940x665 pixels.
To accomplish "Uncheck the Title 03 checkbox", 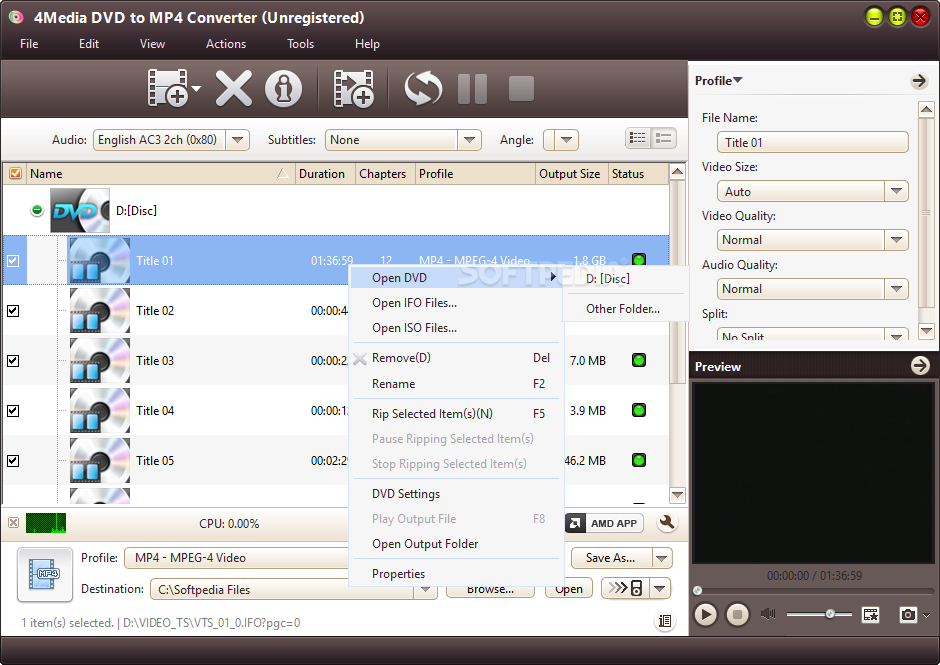I will (x=13, y=360).
